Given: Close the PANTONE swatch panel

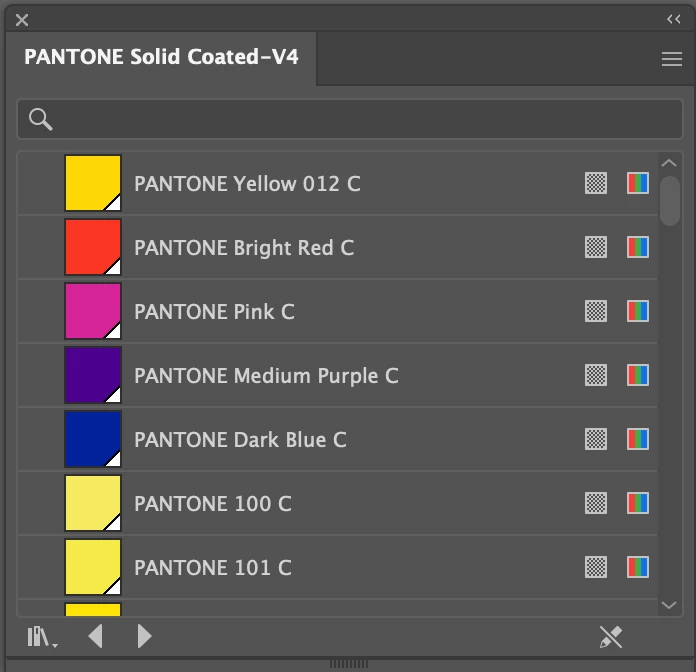Looking at the screenshot, I should point(22,19).
